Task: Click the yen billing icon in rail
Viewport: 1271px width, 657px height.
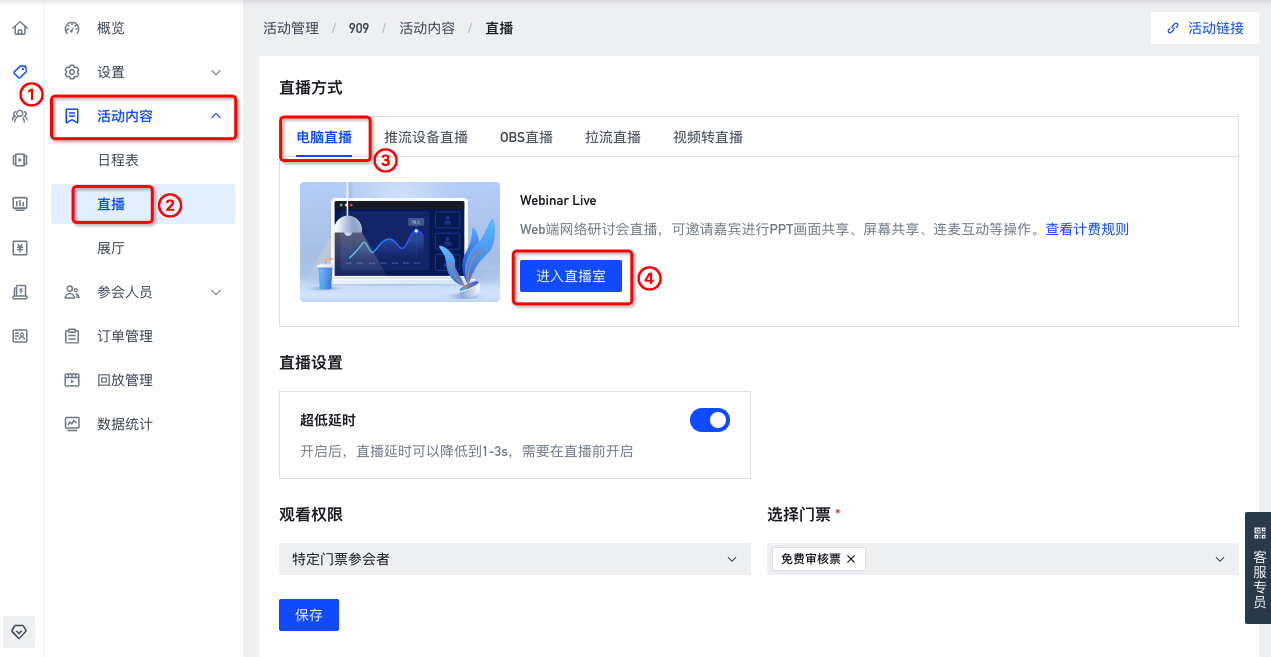Action: coord(20,248)
